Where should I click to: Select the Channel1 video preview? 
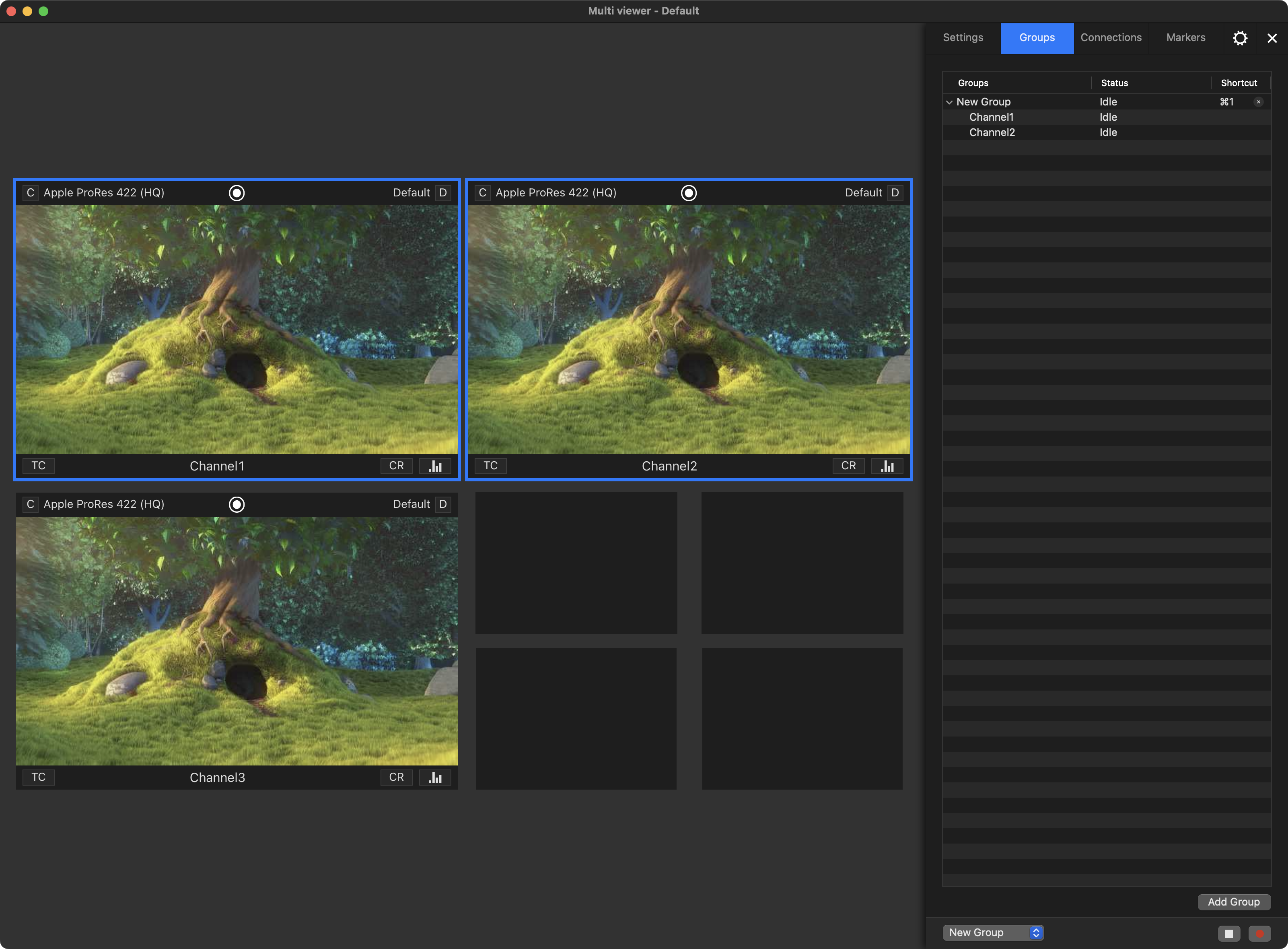[x=237, y=330]
